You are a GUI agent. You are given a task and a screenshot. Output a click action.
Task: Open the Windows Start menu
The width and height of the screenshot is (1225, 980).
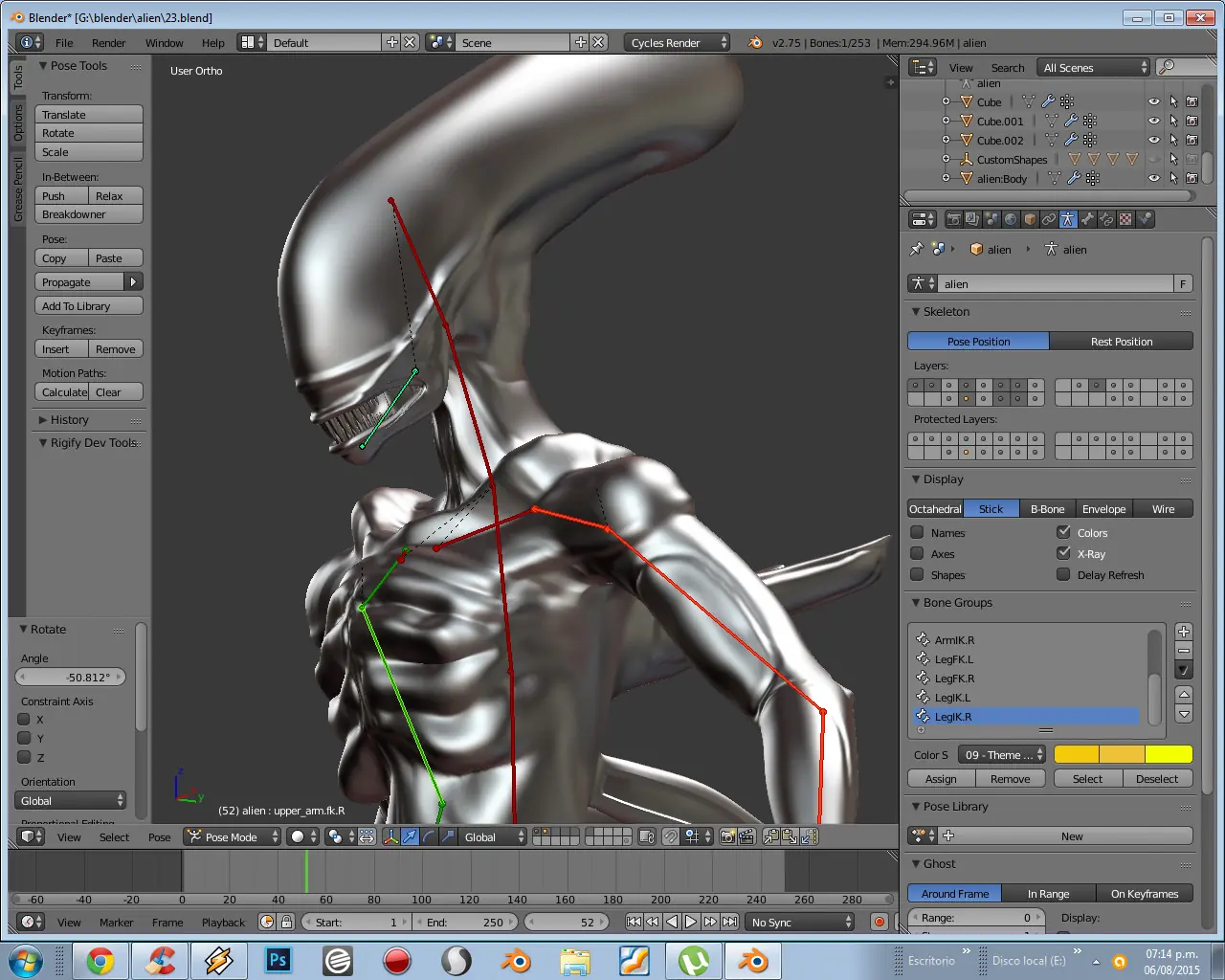[x=26, y=960]
